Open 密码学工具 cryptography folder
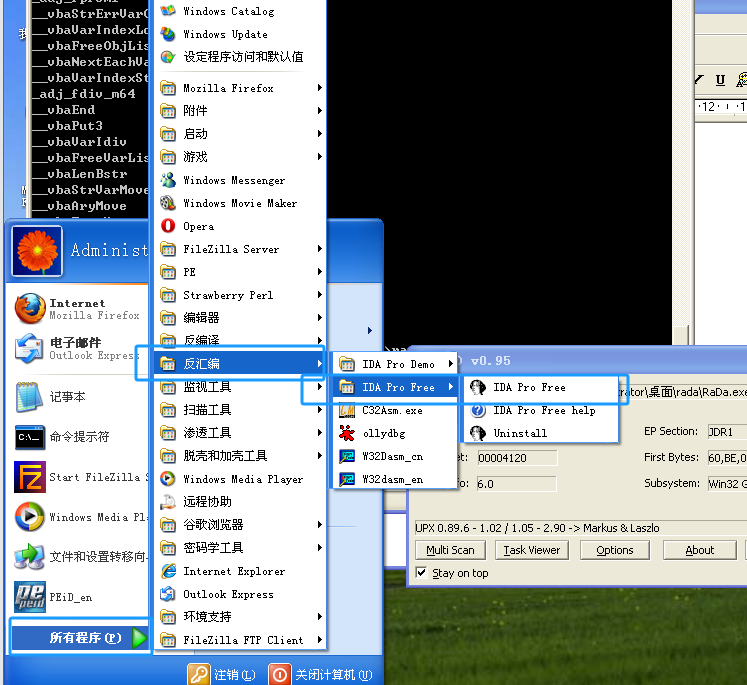 [240, 548]
